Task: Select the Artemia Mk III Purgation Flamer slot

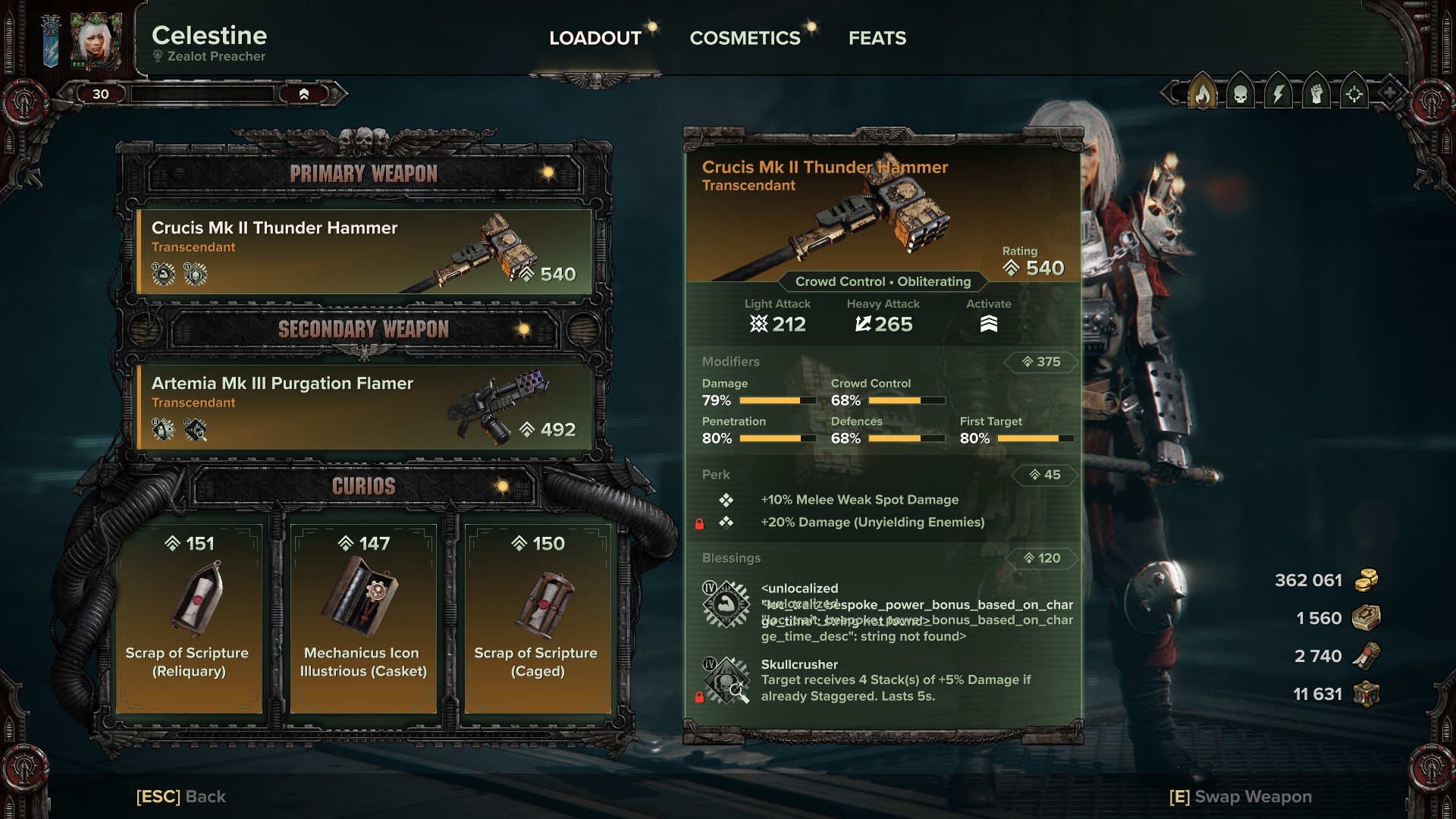Action: click(364, 407)
